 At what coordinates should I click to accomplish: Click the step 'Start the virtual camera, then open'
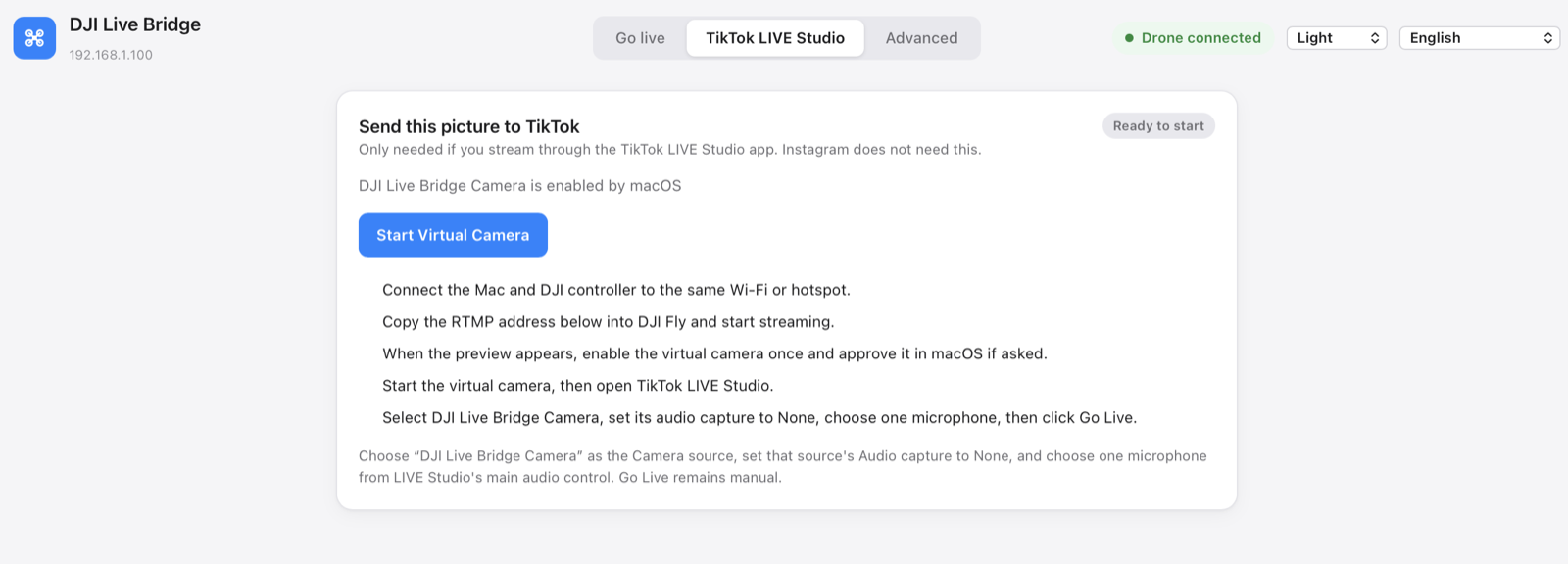[578, 386]
